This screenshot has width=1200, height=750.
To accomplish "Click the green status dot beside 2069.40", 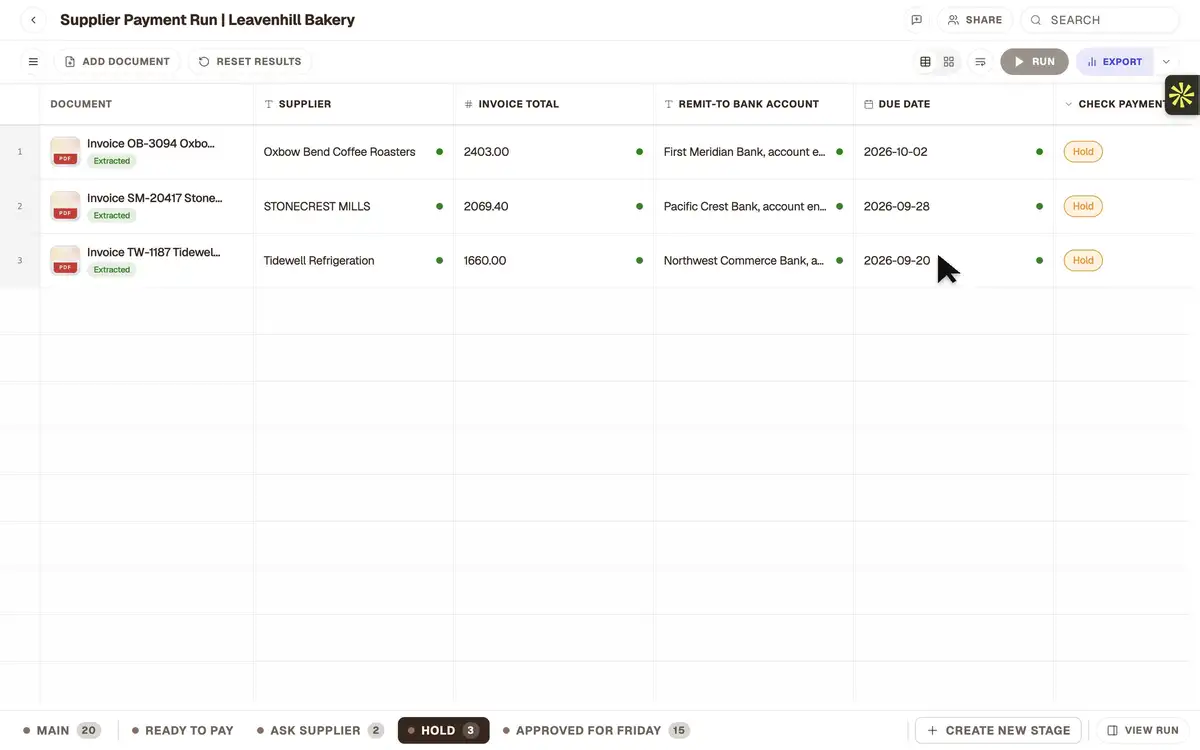I will pyautogui.click(x=639, y=207).
